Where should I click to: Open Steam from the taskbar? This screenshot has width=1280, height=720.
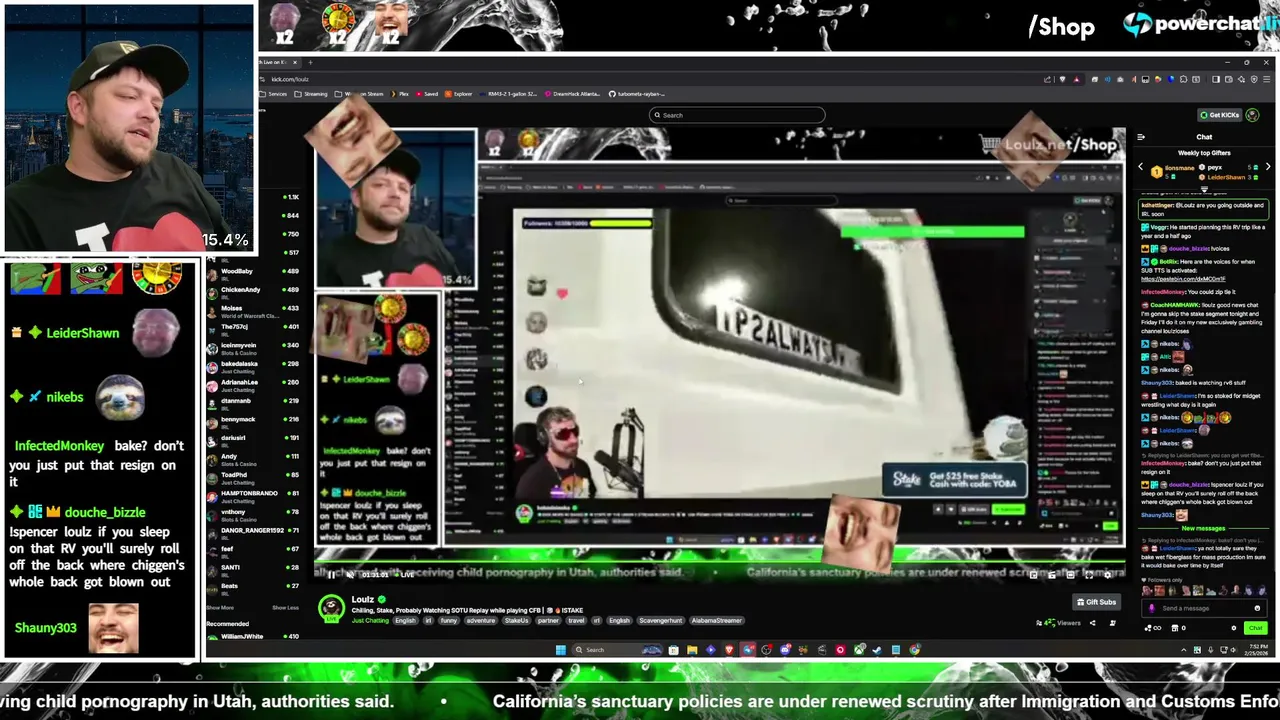click(x=877, y=650)
